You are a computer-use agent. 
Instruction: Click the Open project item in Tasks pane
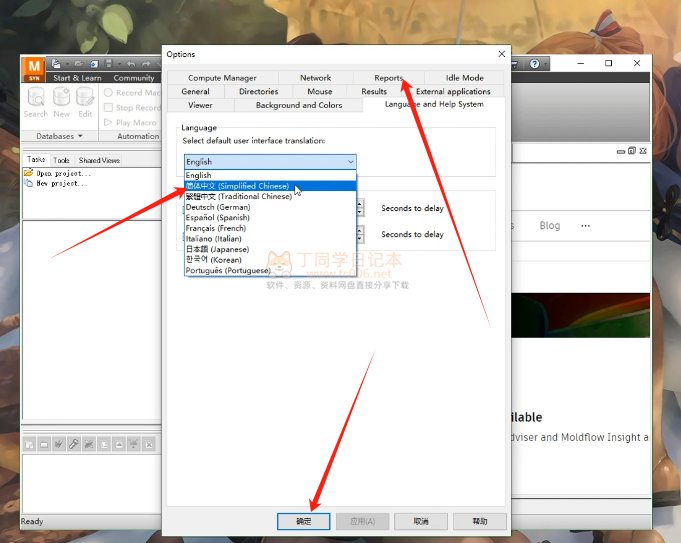56,173
